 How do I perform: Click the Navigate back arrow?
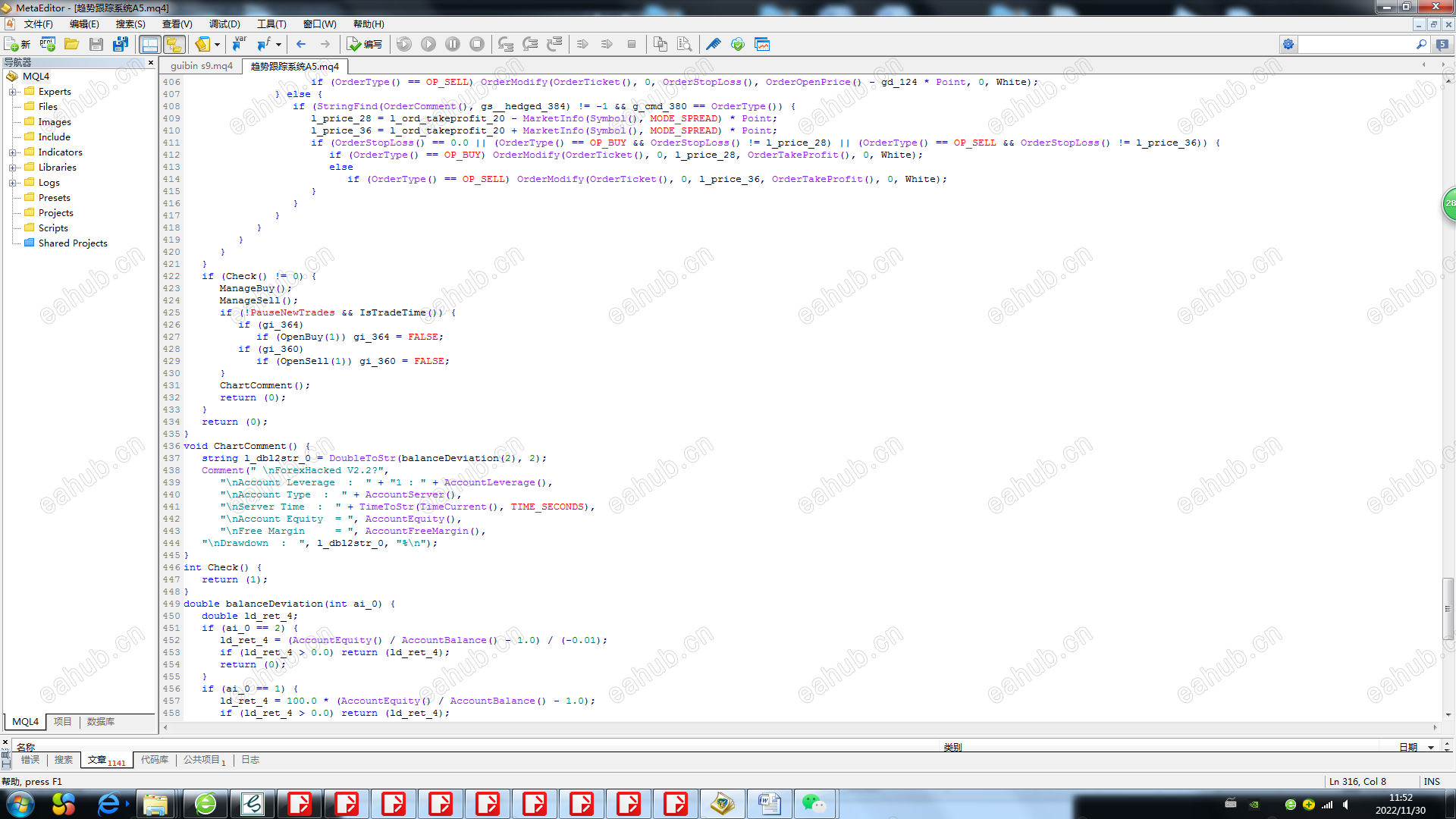pos(301,44)
